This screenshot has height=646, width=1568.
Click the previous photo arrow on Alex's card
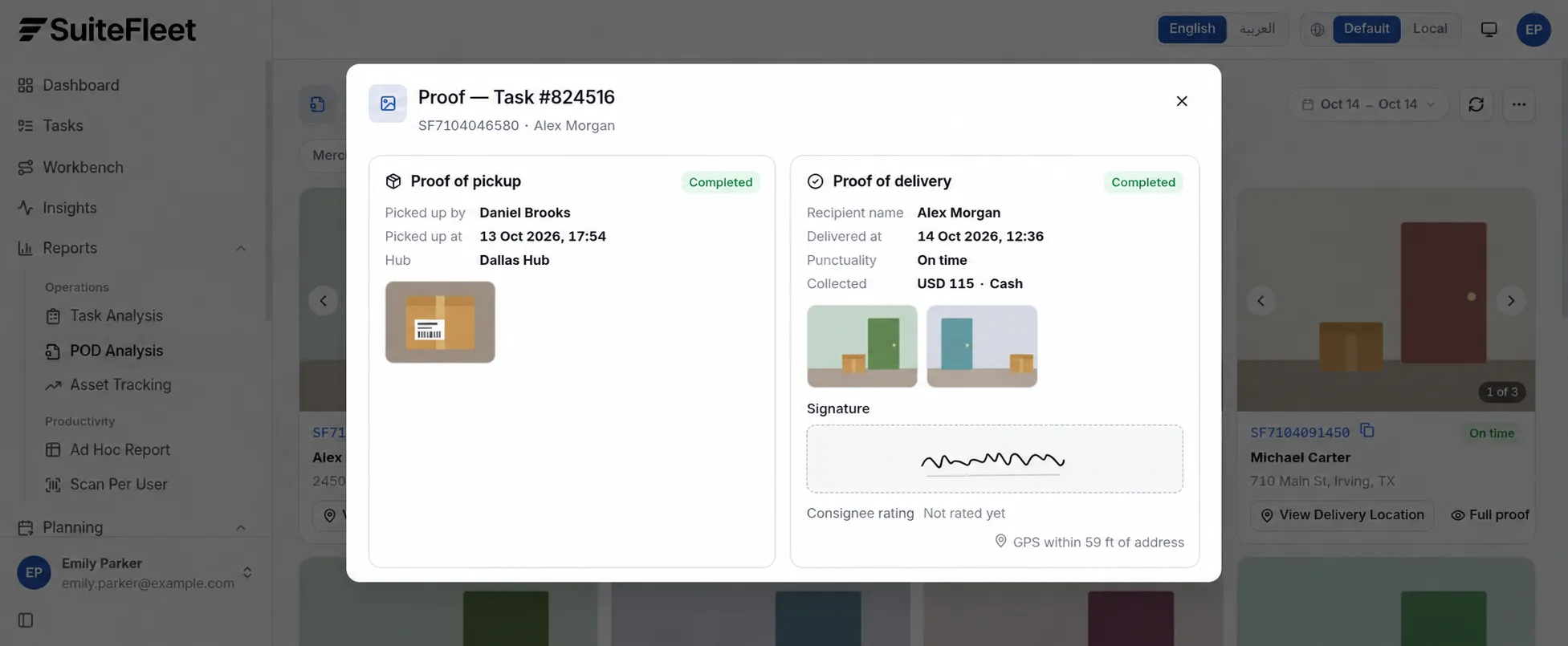pyautogui.click(x=323, y=301)
